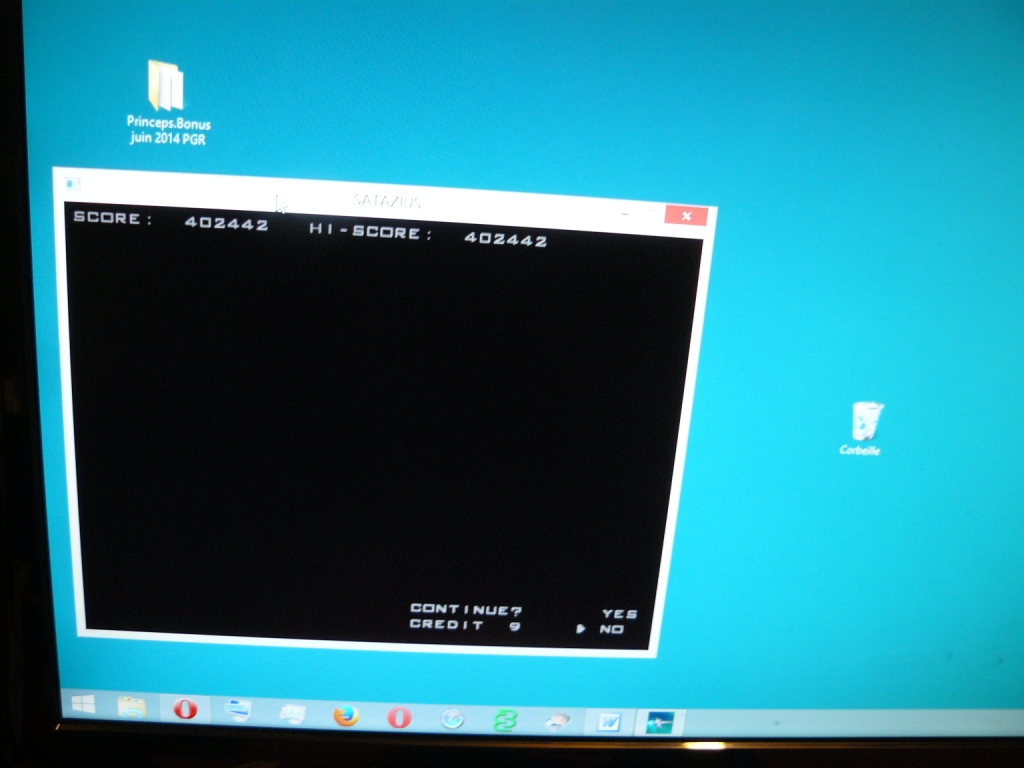Close the Satazius window with red X
This screenshot has width=1024, height=768.
686,215
